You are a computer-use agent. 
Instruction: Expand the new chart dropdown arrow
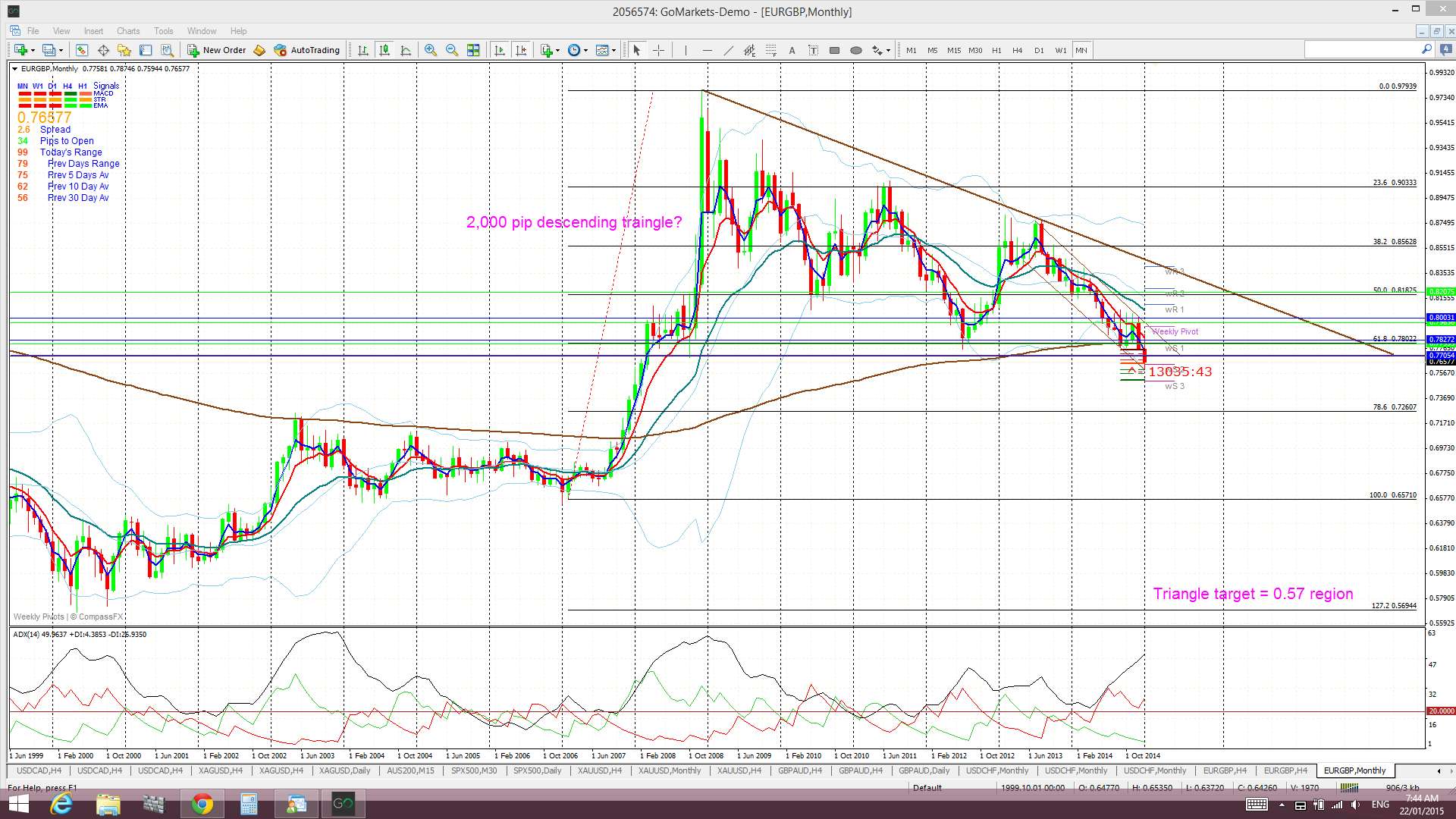[x=33, y=51]
